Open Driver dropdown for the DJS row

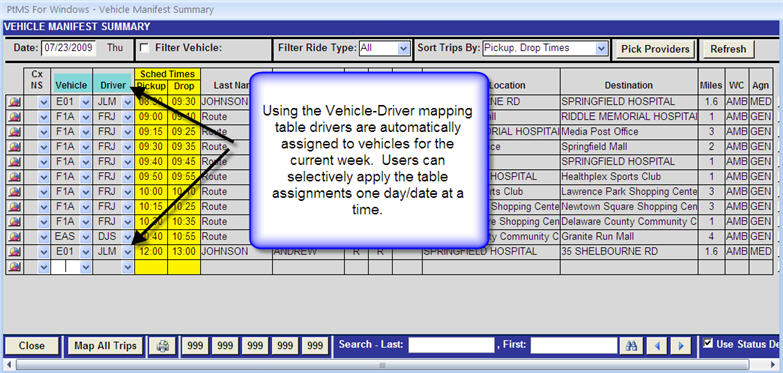[128, 237]
